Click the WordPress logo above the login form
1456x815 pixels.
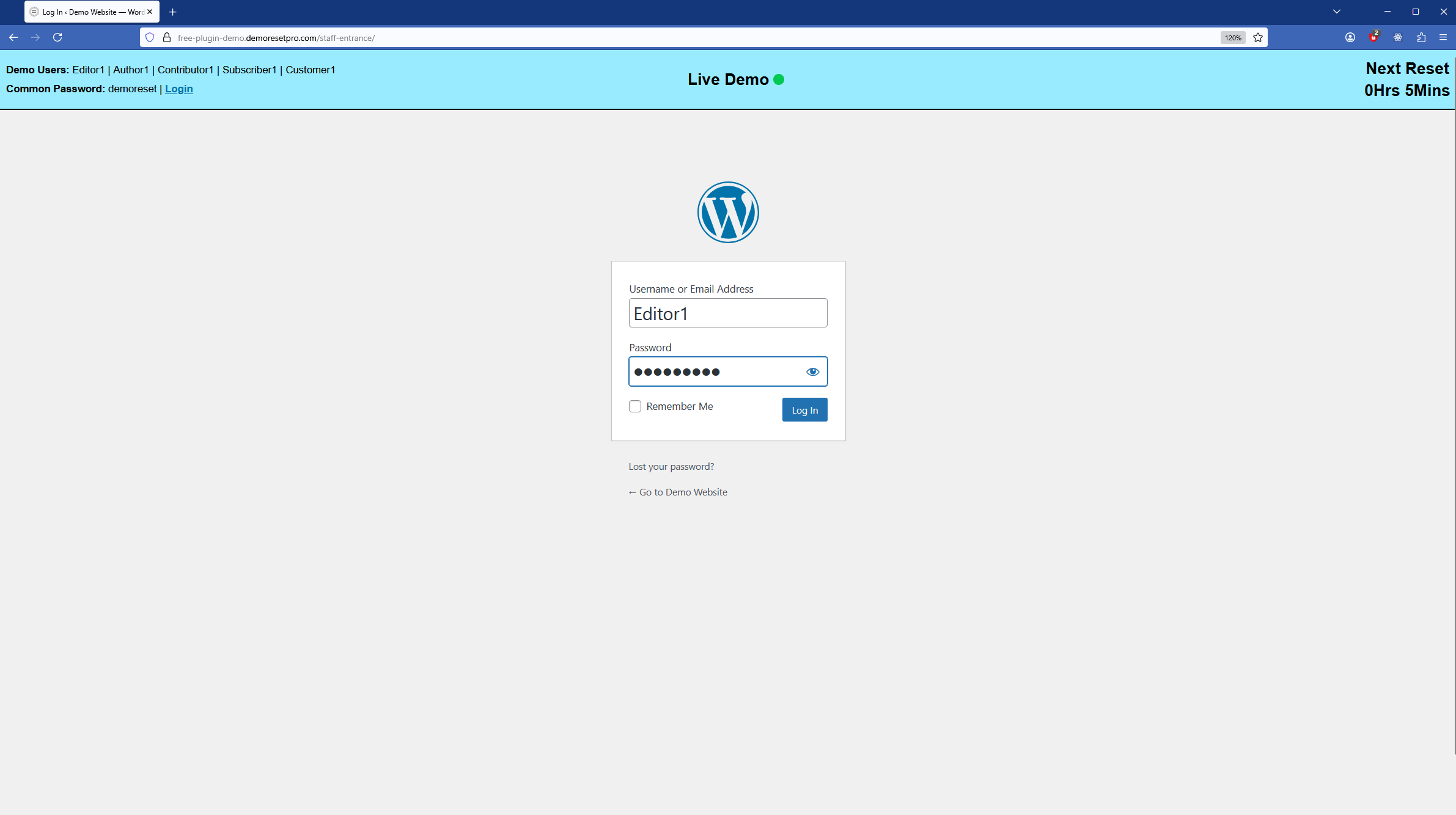point(727,212)
